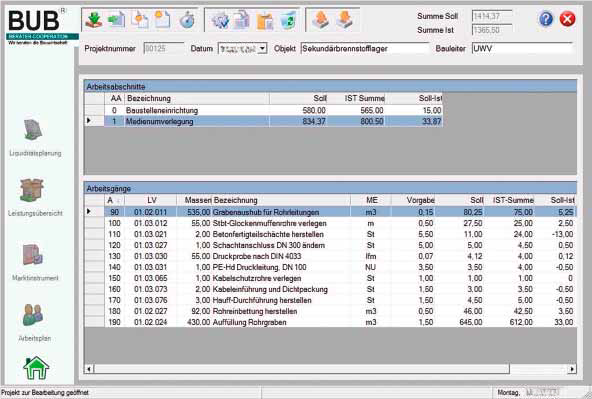Click the Projektnummer field
The width and height of the screenshot is (592, 399).
[163, 49]
